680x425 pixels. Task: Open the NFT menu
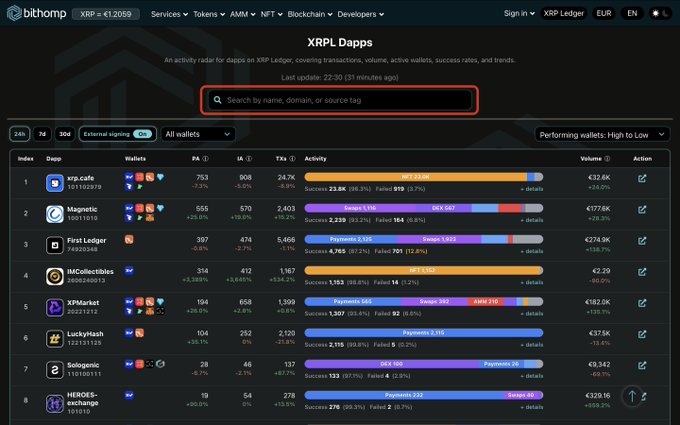tap(271, 14)
